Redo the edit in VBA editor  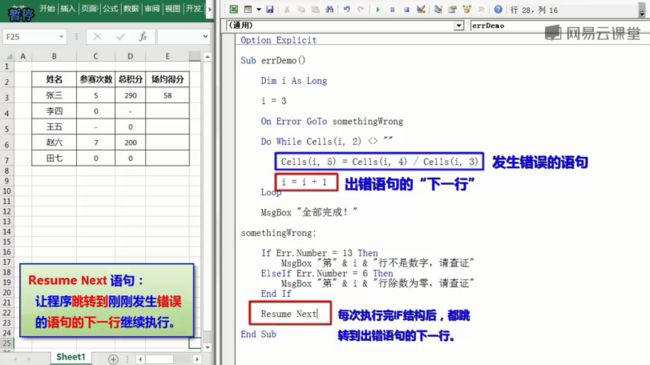pos(361,9)
